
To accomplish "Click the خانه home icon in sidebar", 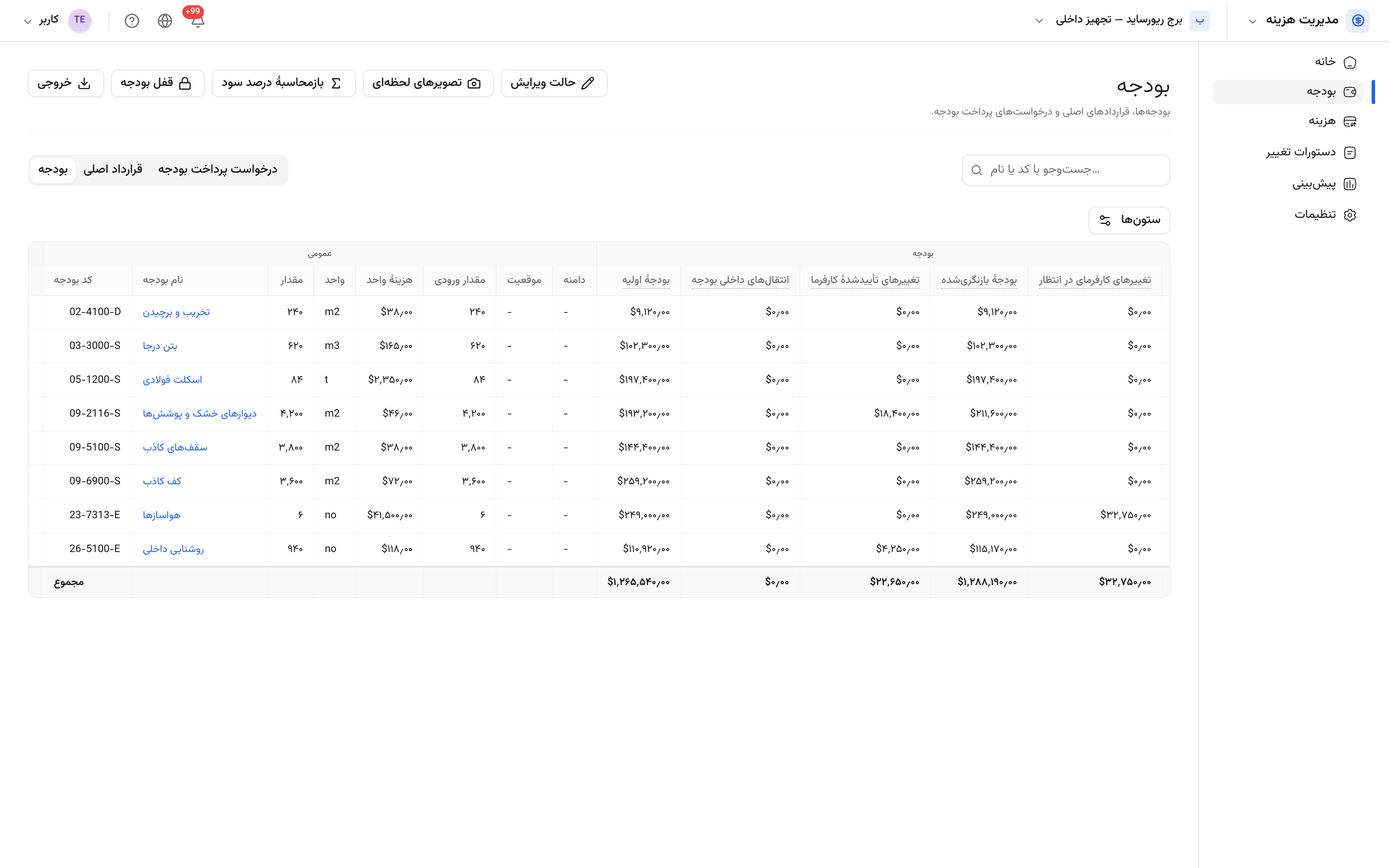I will click(1350, 62).
